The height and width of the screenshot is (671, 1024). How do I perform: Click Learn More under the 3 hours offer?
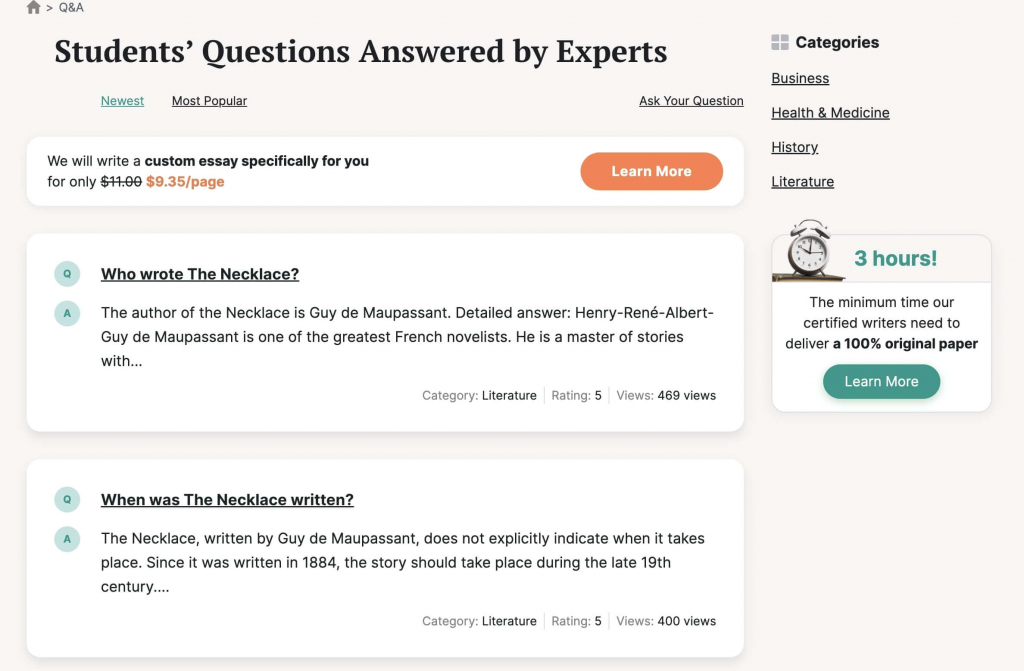click(x=881, y=381)
